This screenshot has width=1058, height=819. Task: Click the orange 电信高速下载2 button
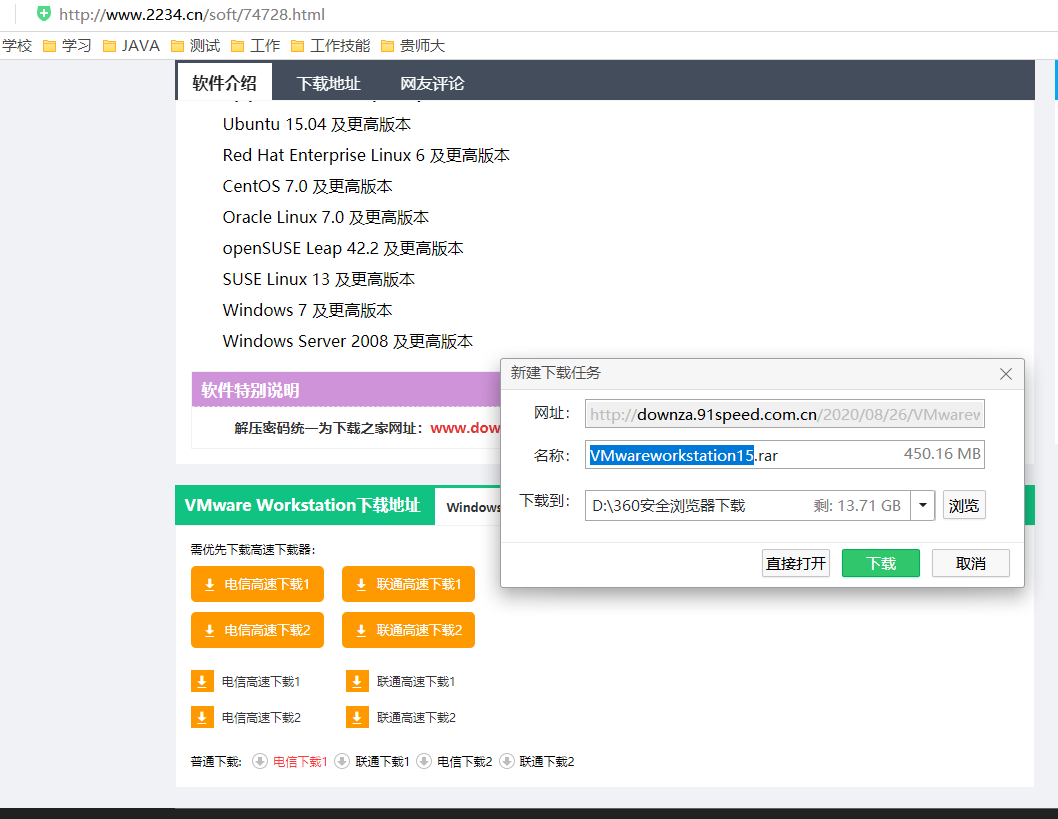257,630
